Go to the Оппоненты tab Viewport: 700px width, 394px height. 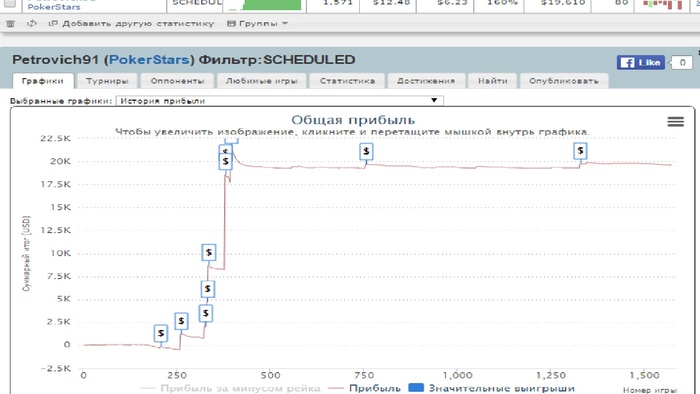[177, 81]
